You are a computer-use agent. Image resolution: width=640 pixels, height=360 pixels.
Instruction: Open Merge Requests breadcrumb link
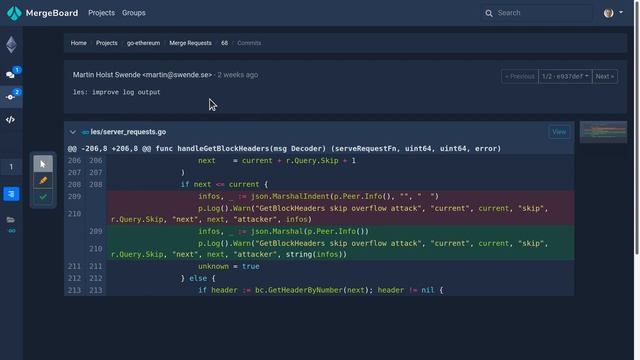click(190, 43)
